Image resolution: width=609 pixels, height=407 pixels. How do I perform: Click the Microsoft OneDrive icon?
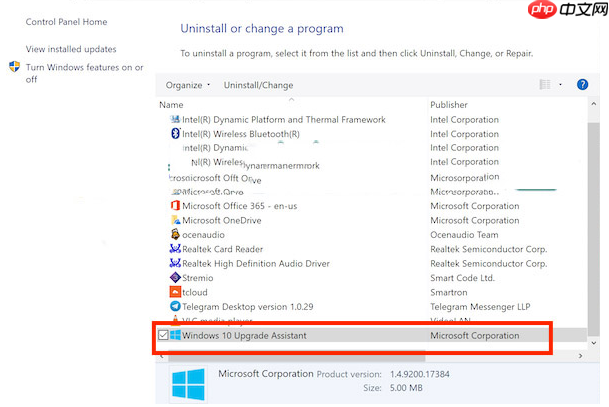point(175,220)
